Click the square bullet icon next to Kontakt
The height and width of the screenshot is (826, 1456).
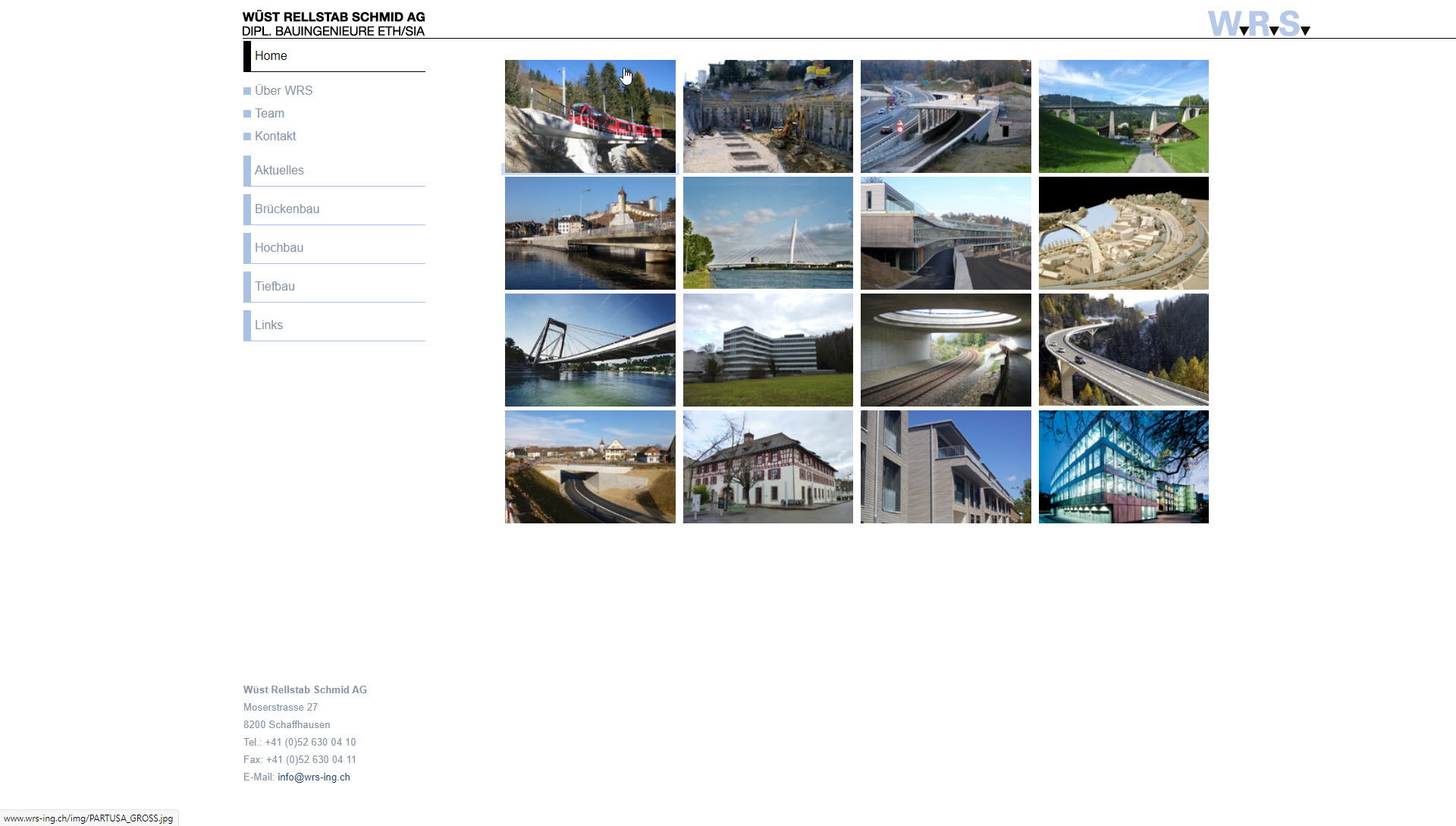pos(247,136)
